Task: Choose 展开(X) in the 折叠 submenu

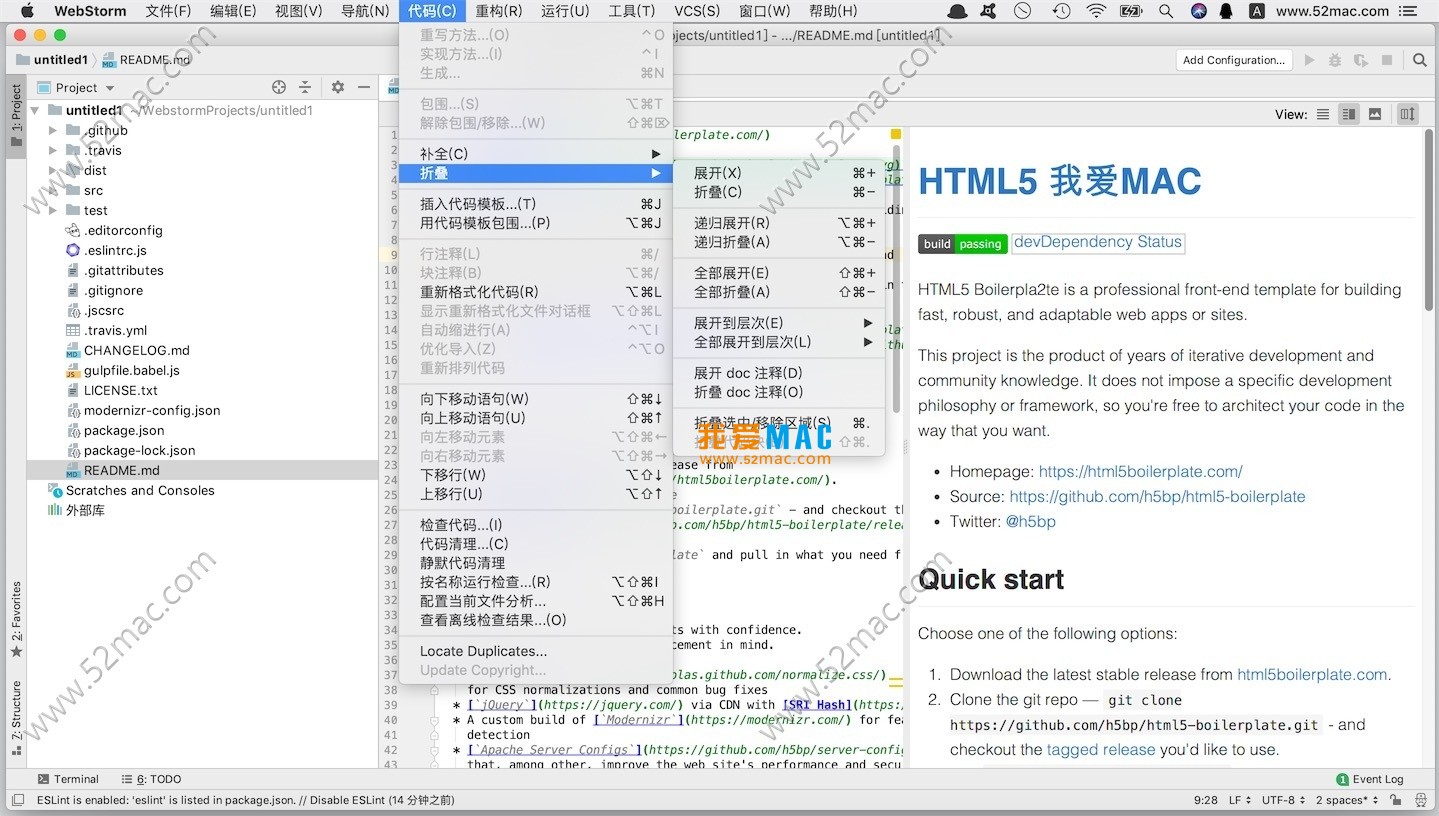Action: point(779,173)
